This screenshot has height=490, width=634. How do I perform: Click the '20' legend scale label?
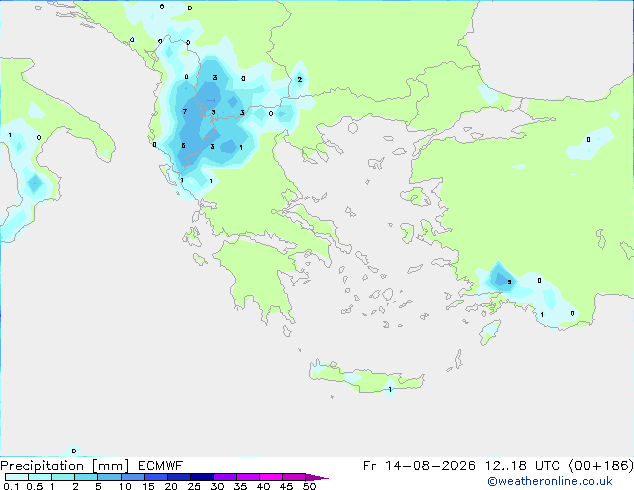[x=171, y=486]
